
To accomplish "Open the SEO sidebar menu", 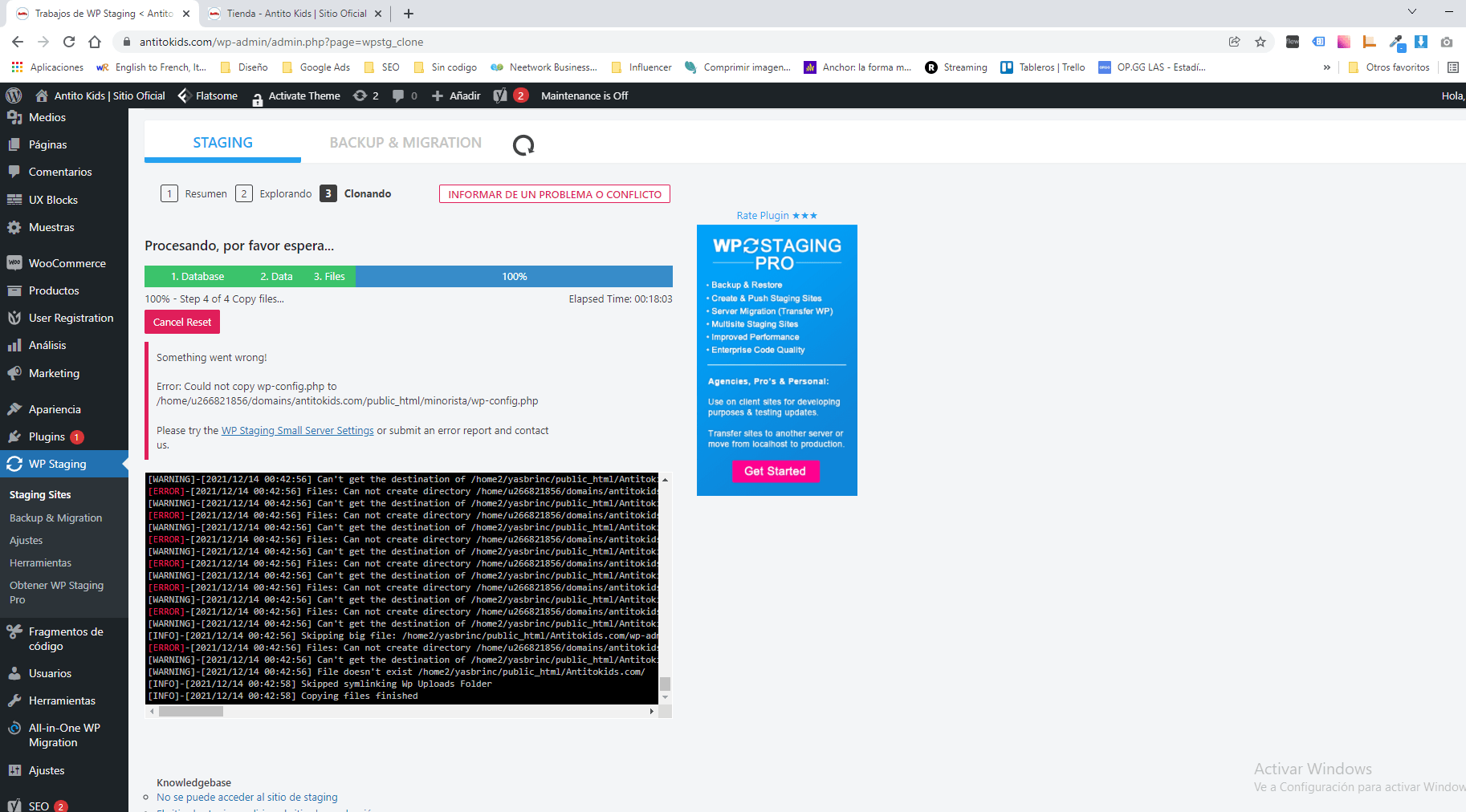I will coord(39,806).
